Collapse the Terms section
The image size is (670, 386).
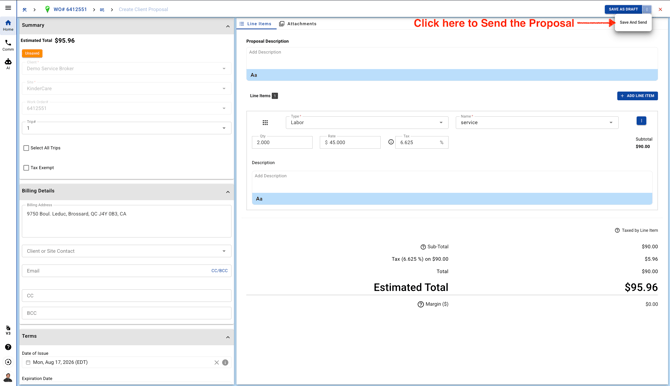tap(227, 337)
